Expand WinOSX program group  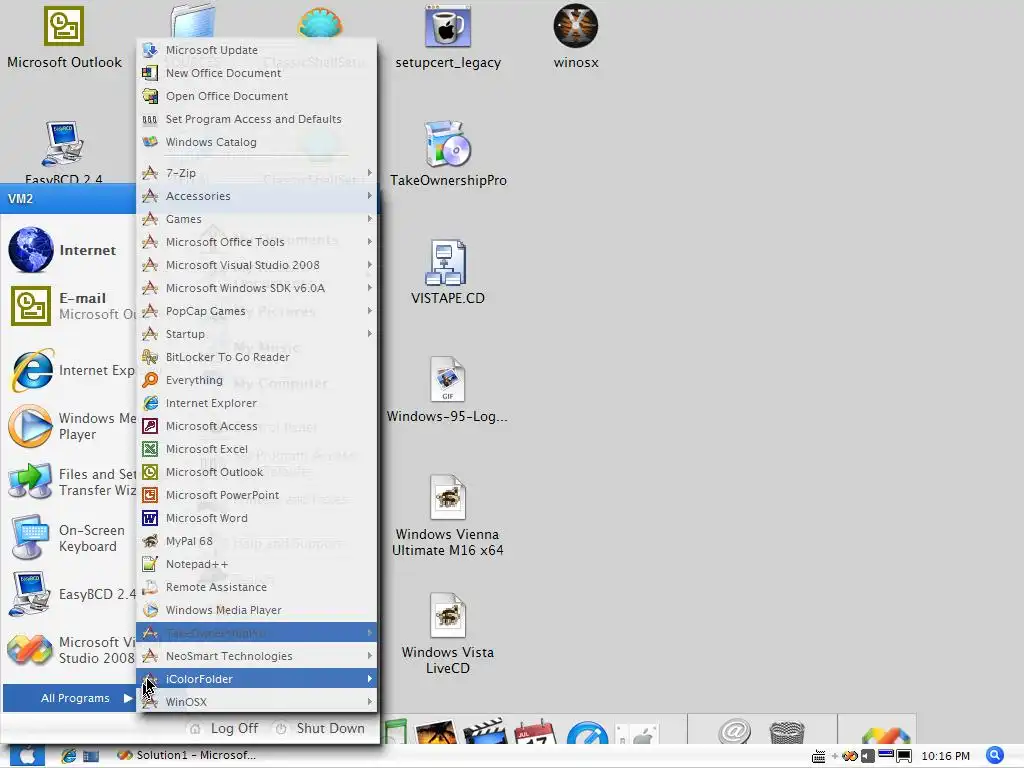coord(257,701)
